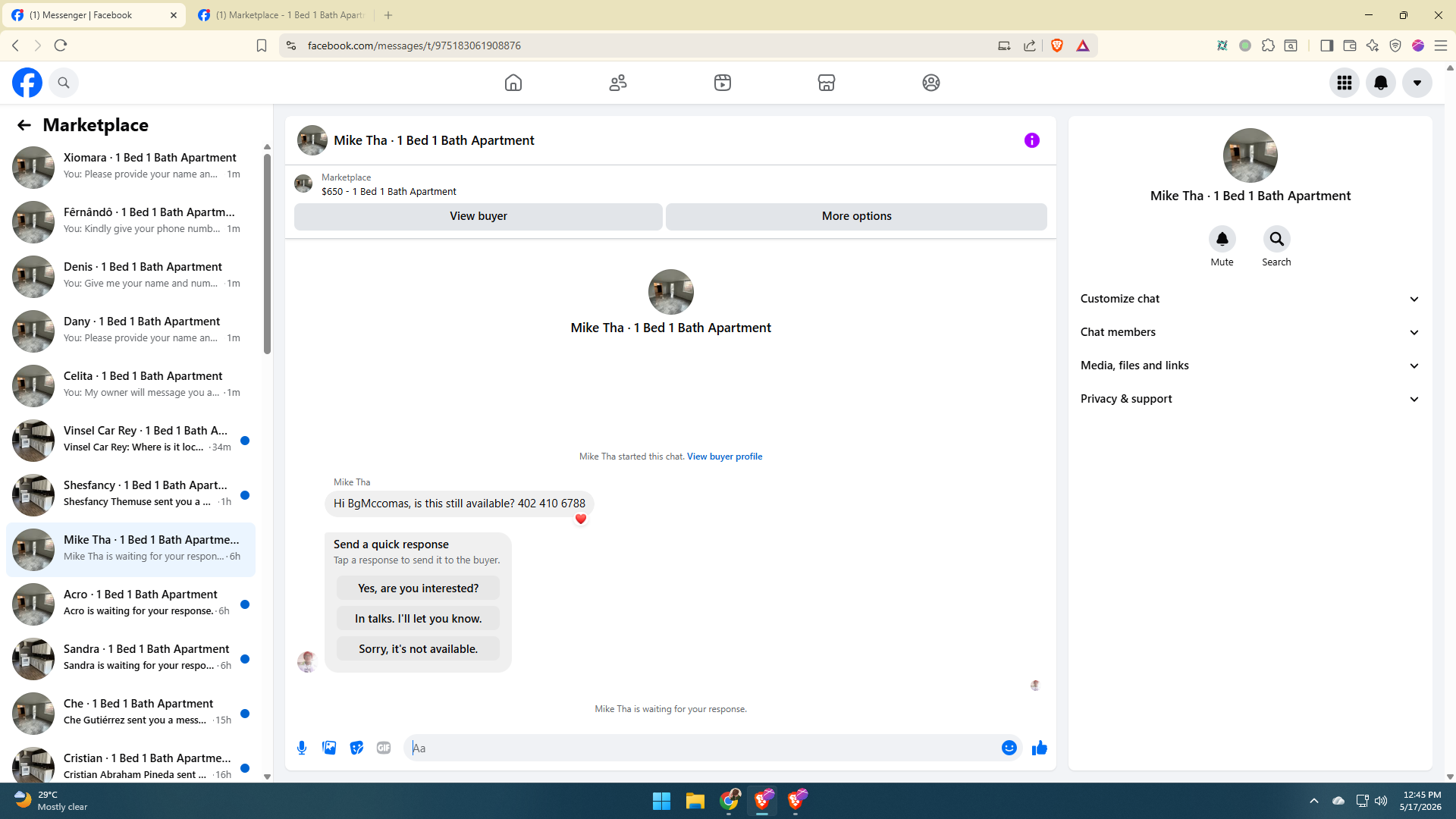Open the View buyer profile link
1456x819 pixels.
[725, 457]
